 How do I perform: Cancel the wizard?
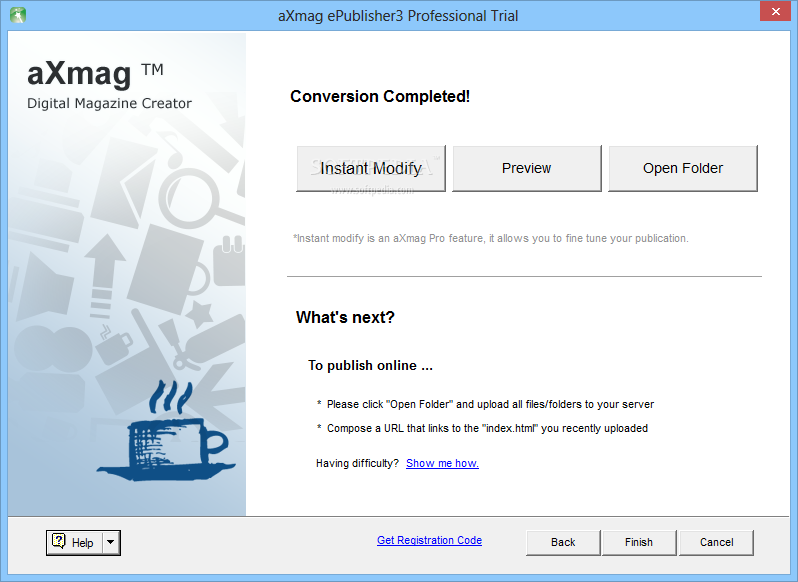(716, 542)
